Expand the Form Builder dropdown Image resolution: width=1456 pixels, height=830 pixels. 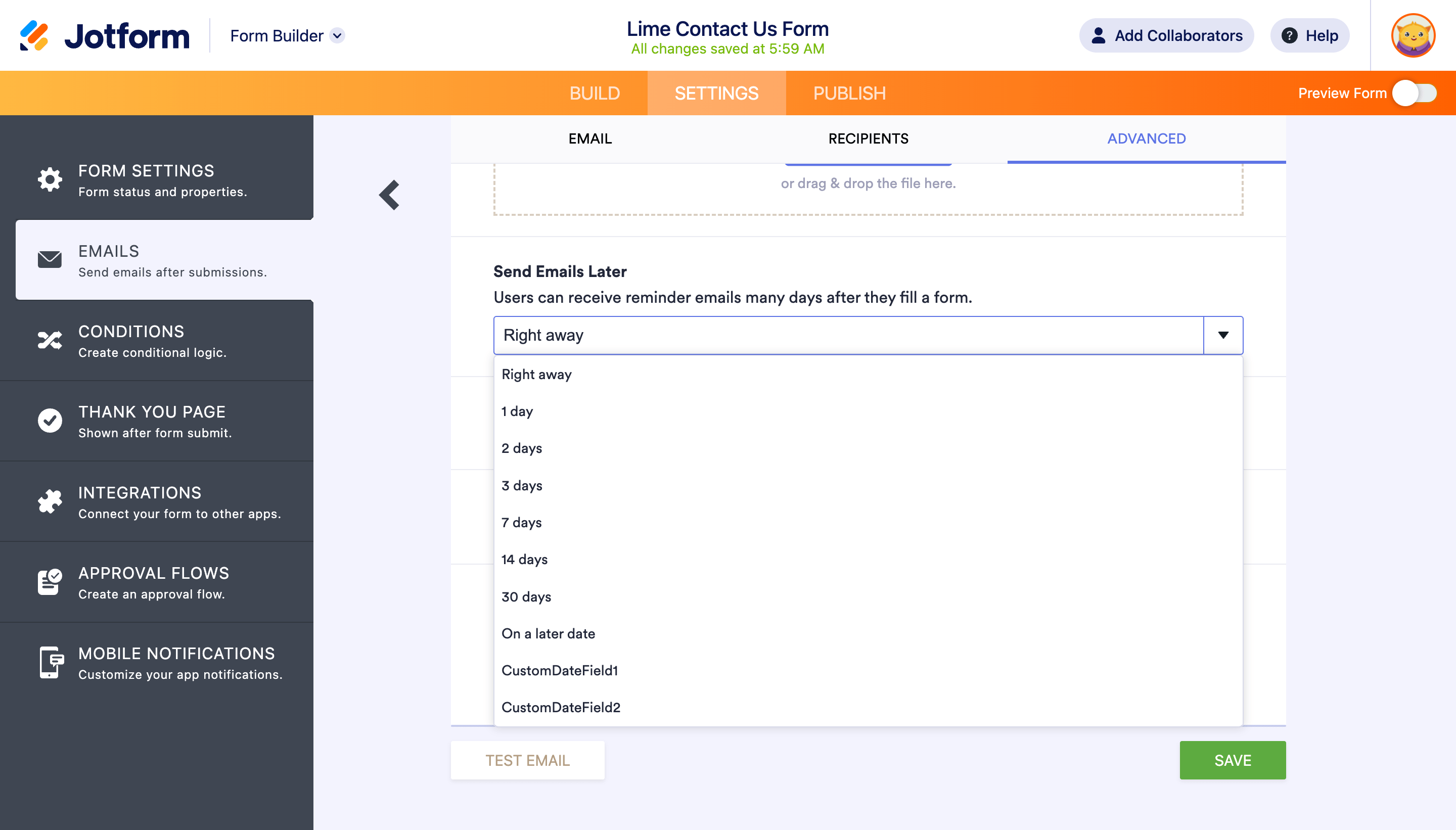(x=338, y=35)
